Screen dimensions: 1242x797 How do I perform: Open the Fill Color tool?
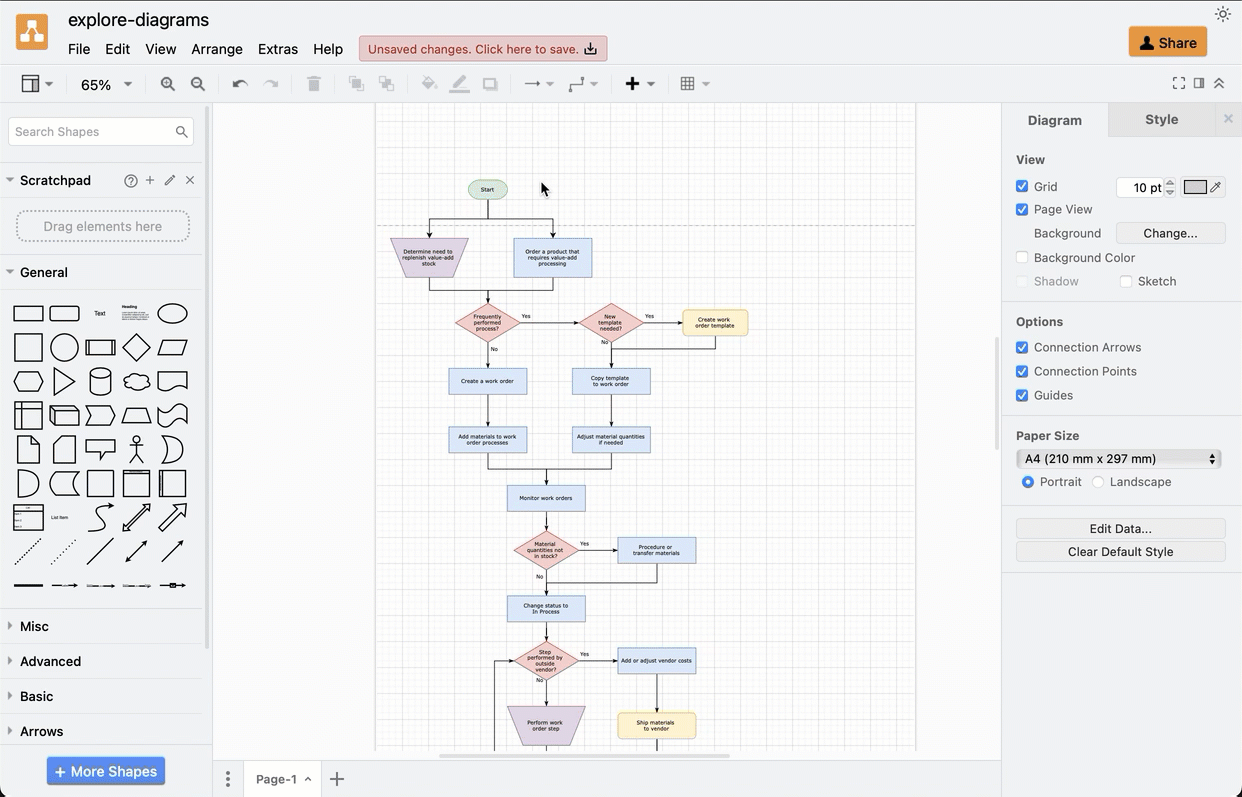[x=429, y=84]
